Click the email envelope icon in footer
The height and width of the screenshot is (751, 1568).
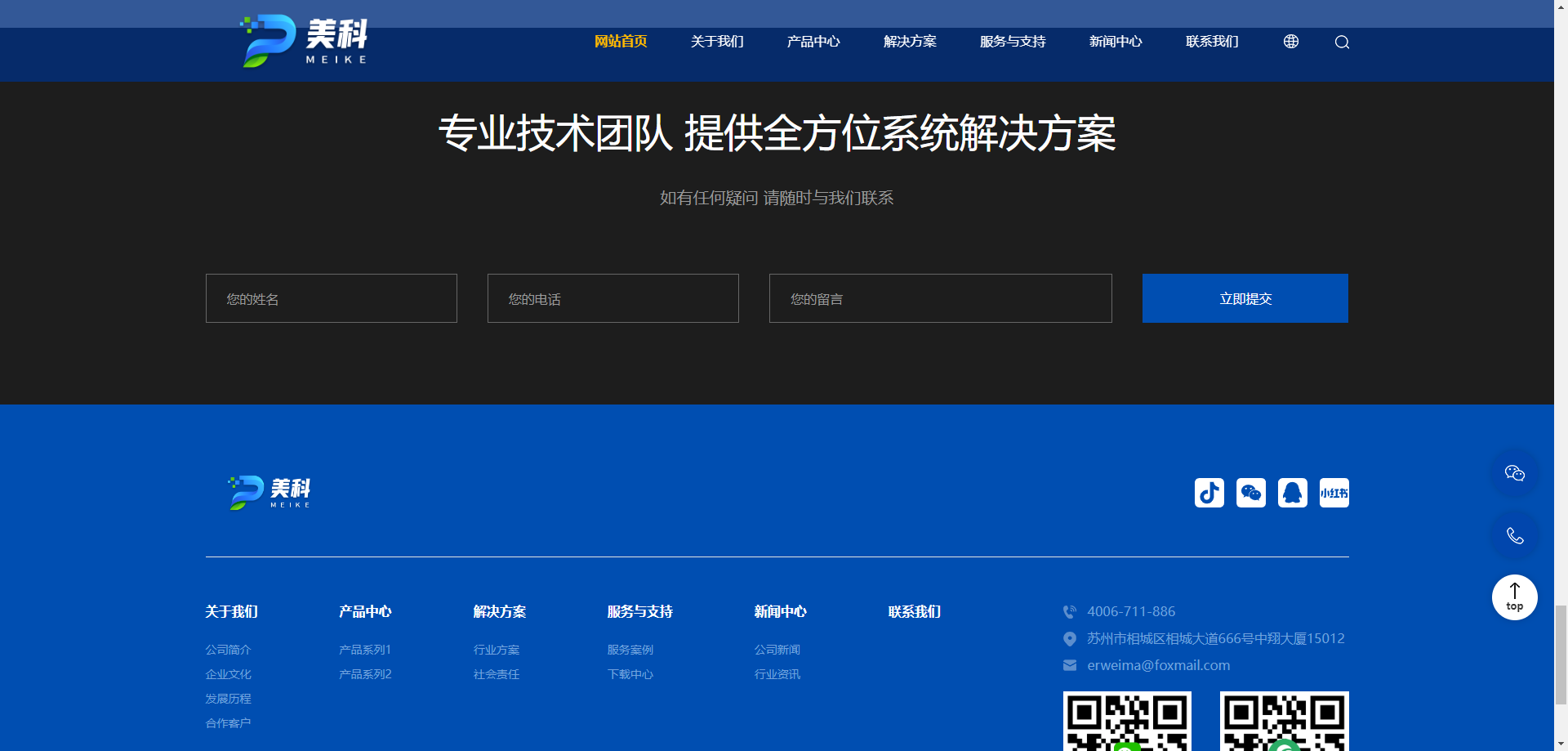point(1070,665)
